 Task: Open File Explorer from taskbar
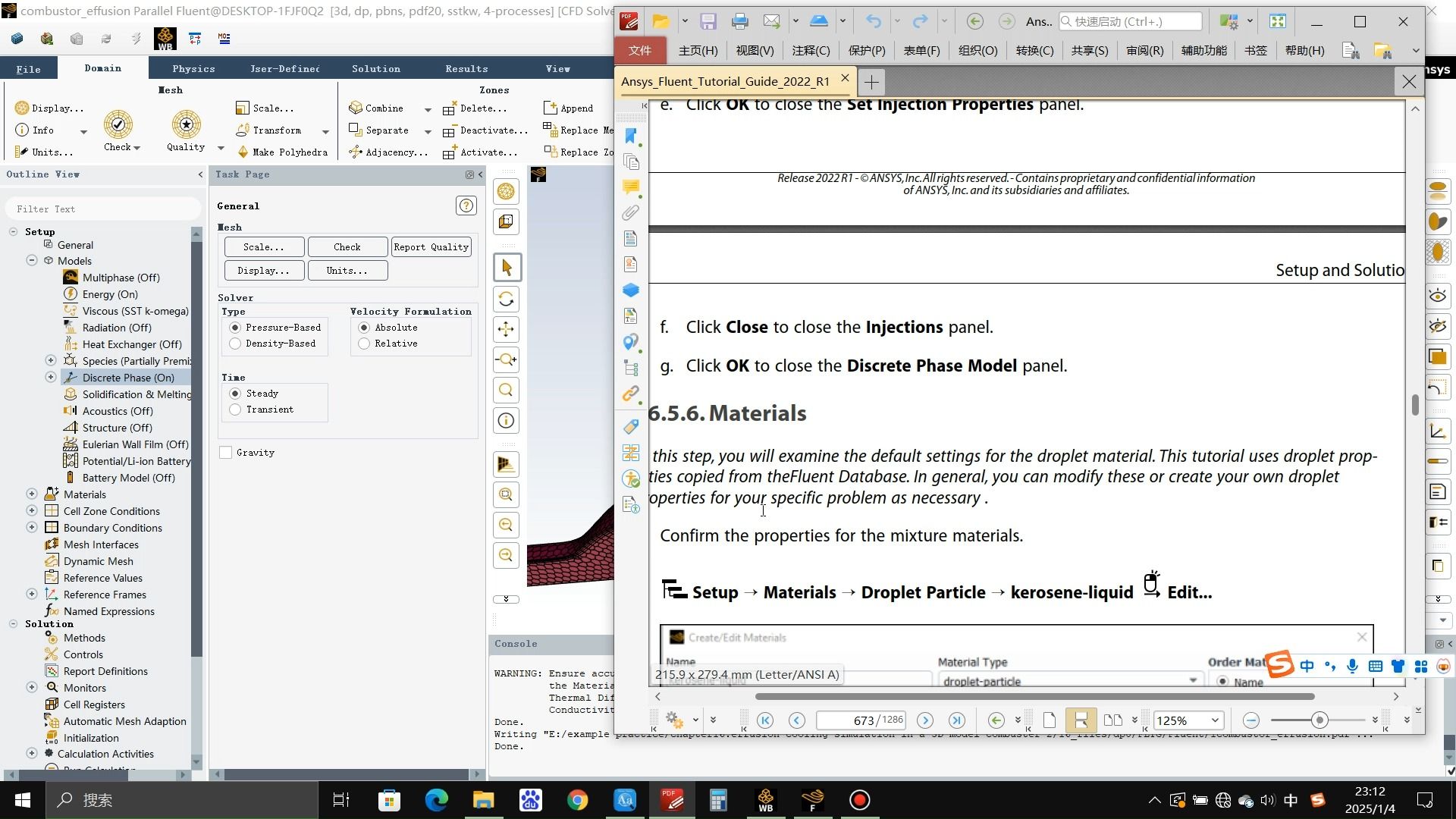[484, 800]
